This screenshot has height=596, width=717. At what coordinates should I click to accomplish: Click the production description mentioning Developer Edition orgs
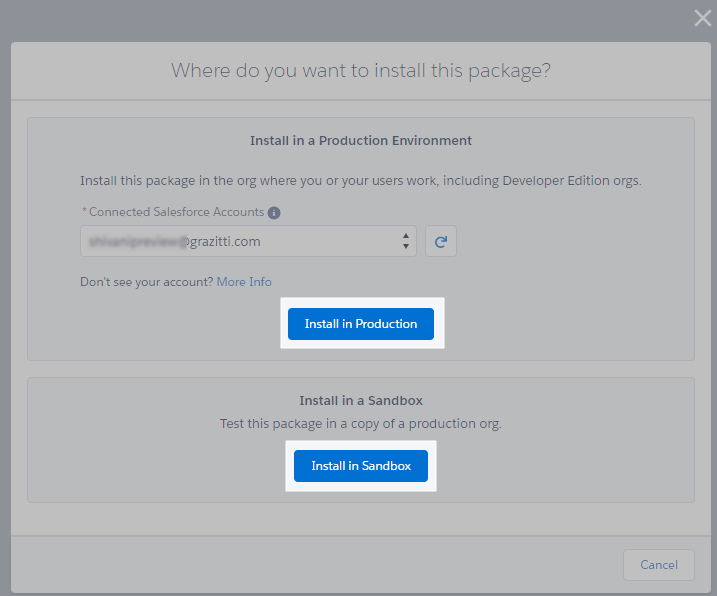pyautogui.click(x=360, y=181)
